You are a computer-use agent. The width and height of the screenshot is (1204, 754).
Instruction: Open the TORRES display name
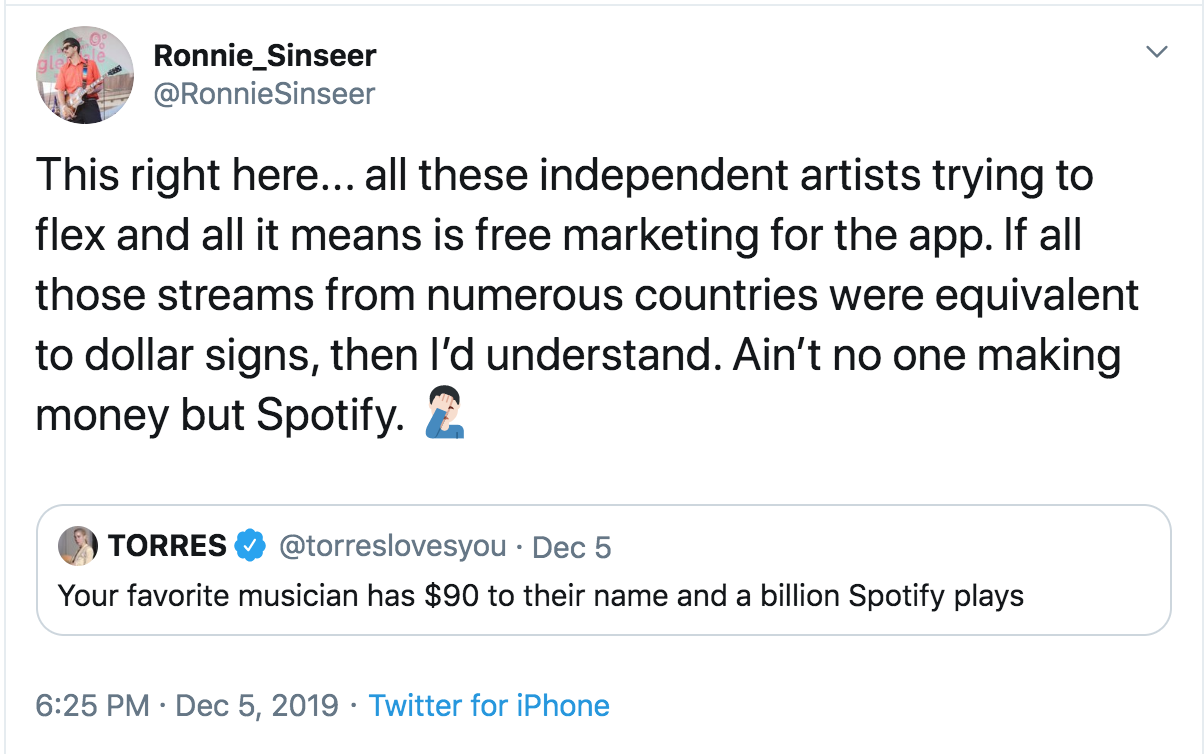coord(167,547)
